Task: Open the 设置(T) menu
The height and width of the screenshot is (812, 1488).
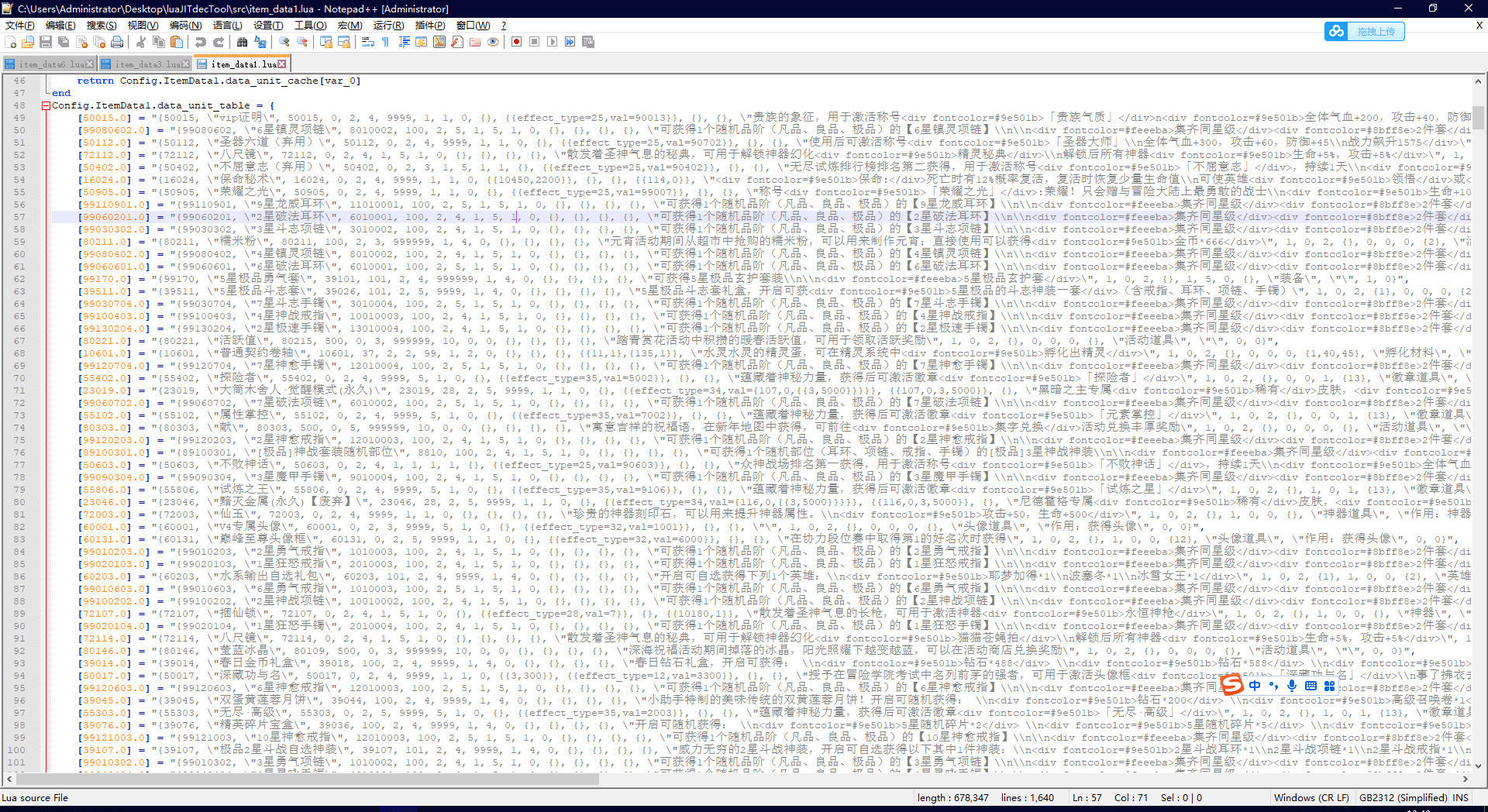Action: point(268,26)
